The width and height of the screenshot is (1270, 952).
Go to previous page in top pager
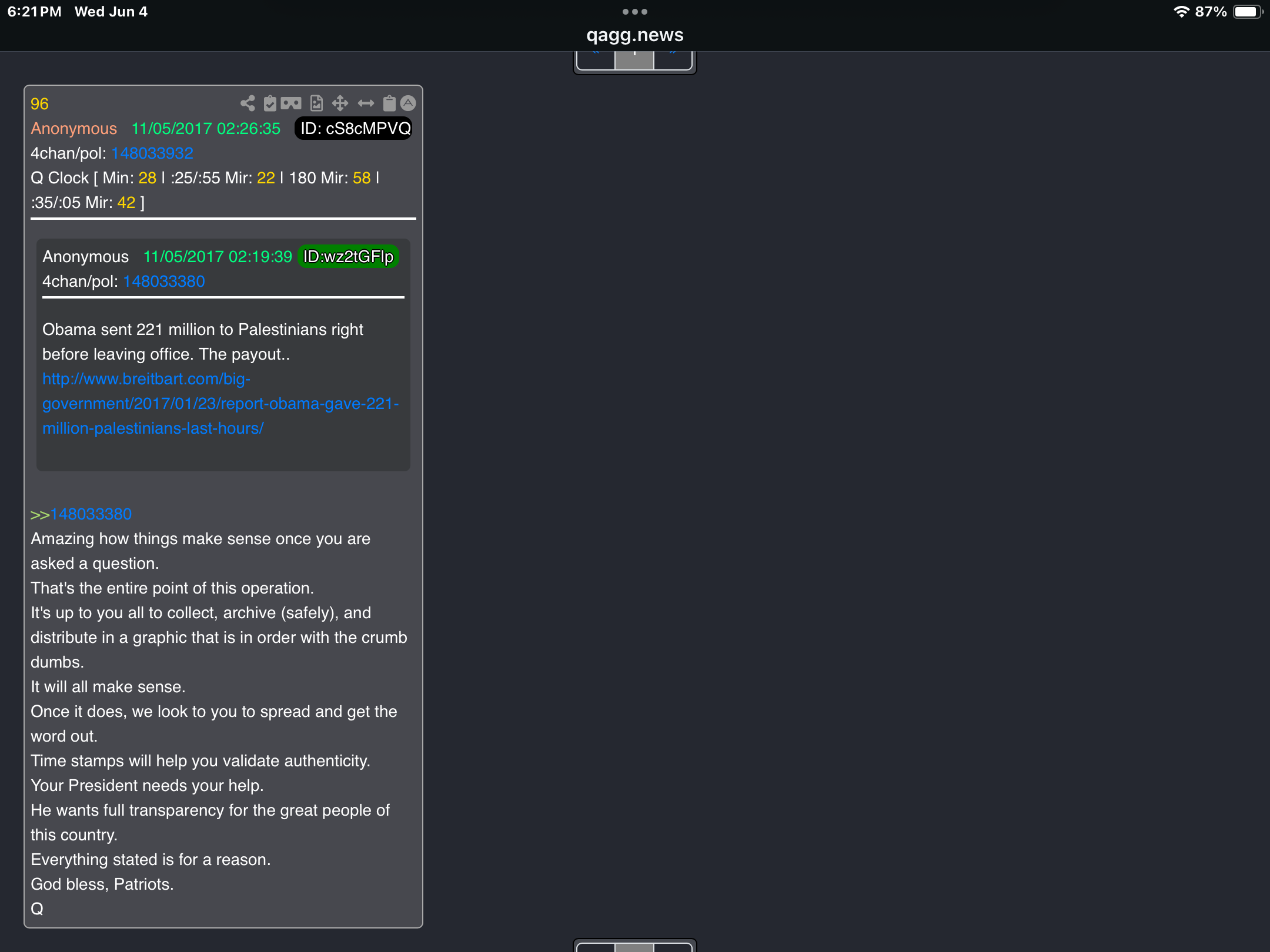(596, 60)
